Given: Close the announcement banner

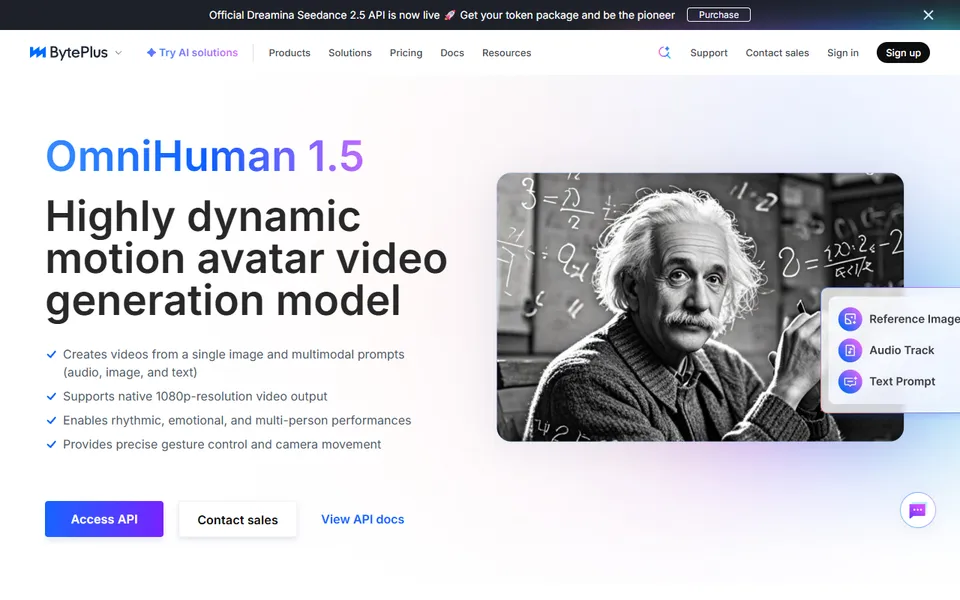Looking at the screenshot, I should (x=929, y=15).
